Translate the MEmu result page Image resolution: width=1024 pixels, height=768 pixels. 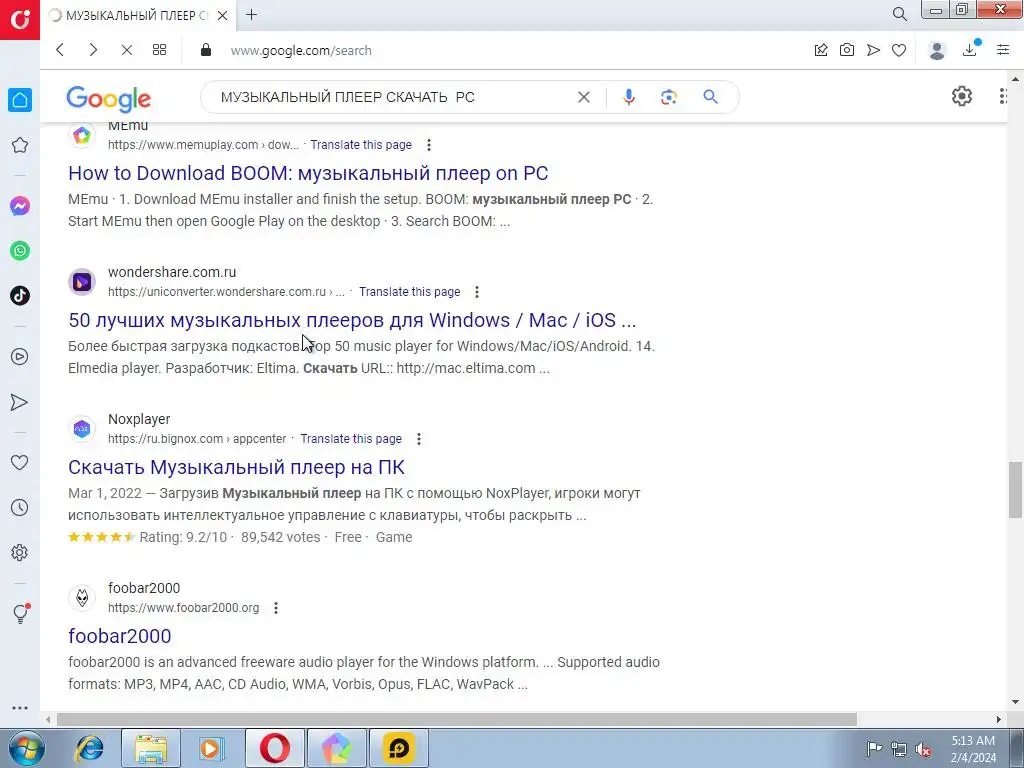[361, 145]
